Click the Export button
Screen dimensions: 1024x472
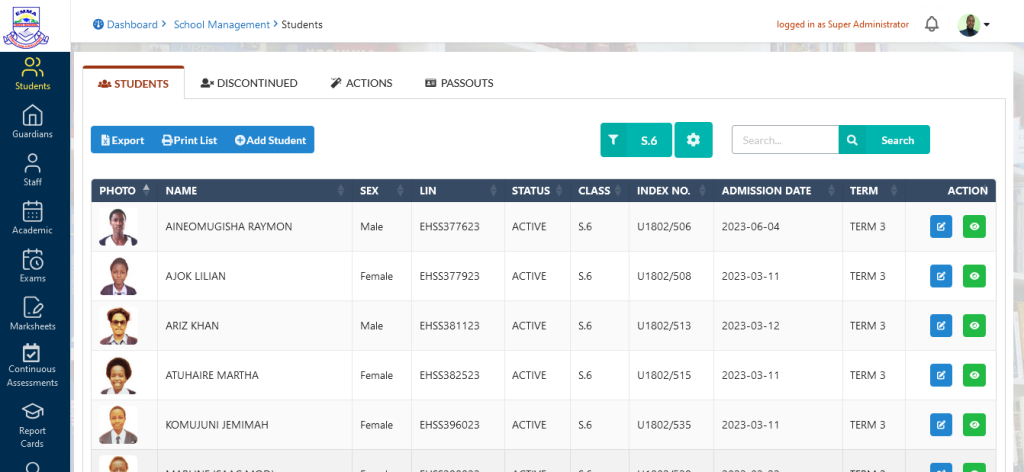pyautogui.click(x=122, y=140)
